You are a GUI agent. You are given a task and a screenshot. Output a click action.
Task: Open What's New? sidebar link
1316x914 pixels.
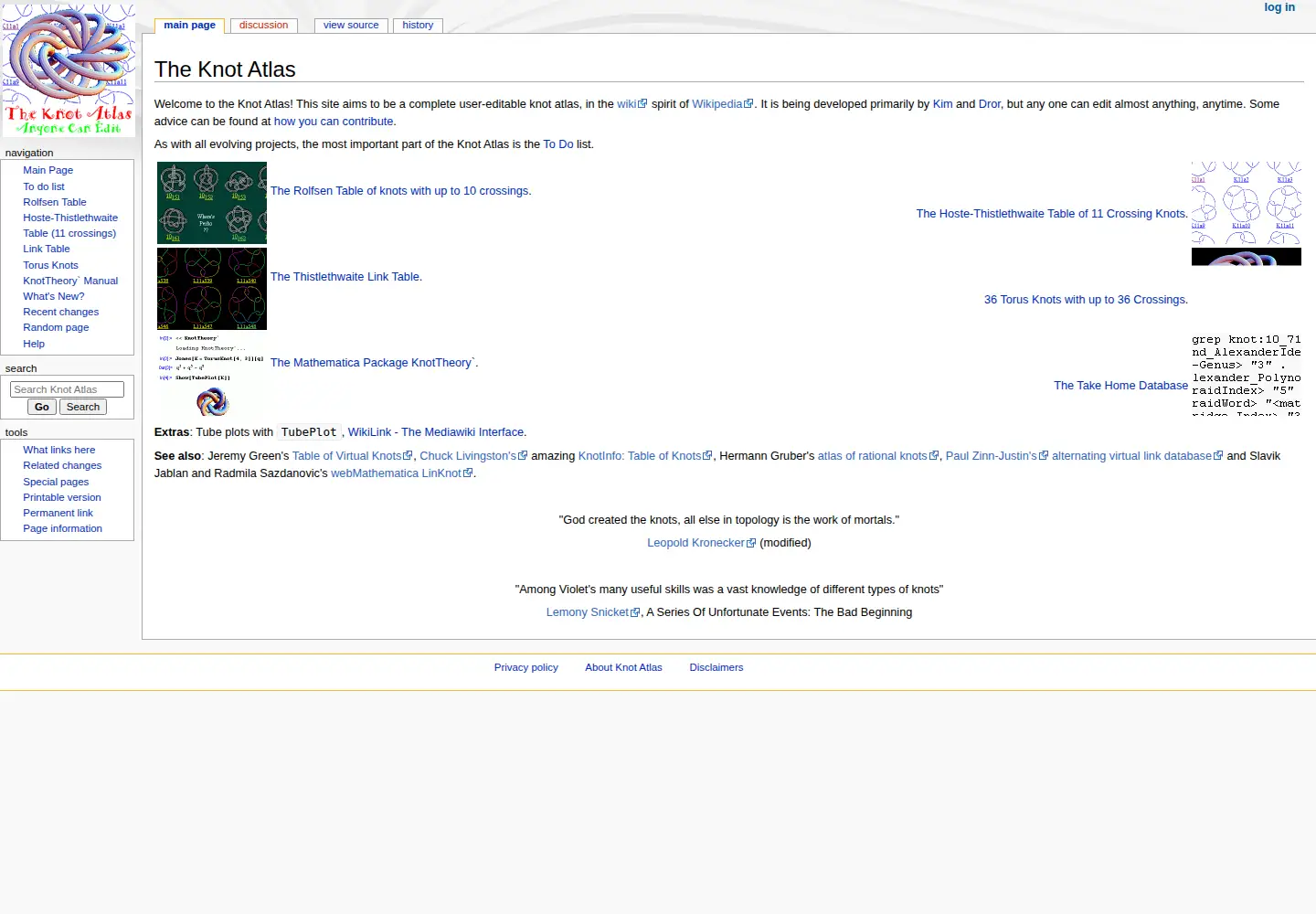click(53, 296)
